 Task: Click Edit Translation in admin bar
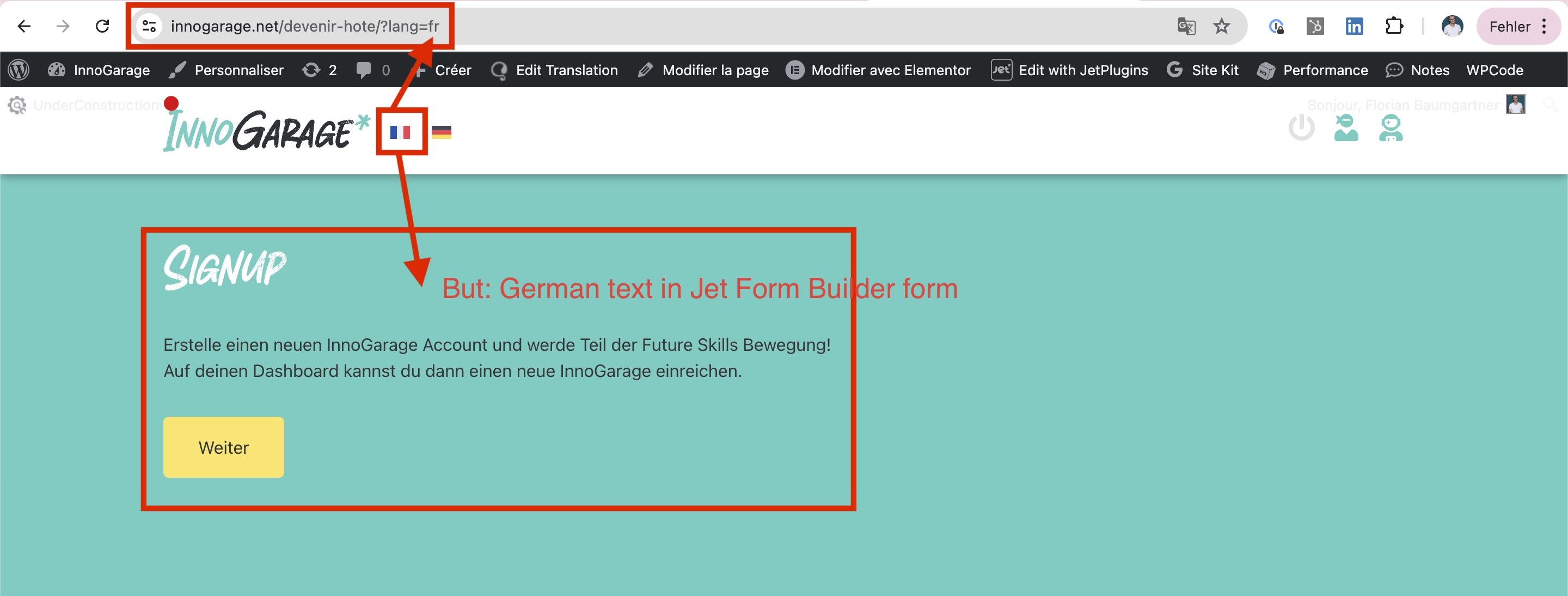(x=554, y=70)
